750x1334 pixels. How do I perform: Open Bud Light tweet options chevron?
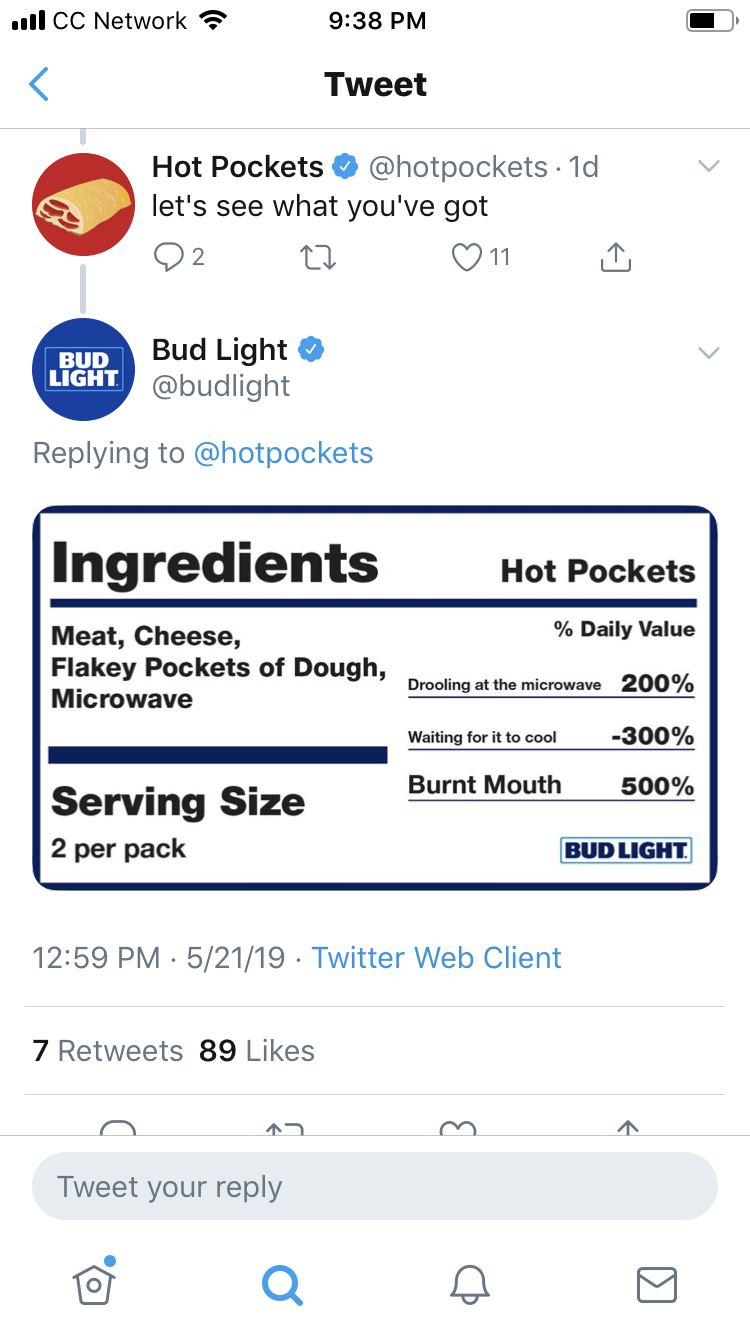pyautogui.click(x=709, y=352)
